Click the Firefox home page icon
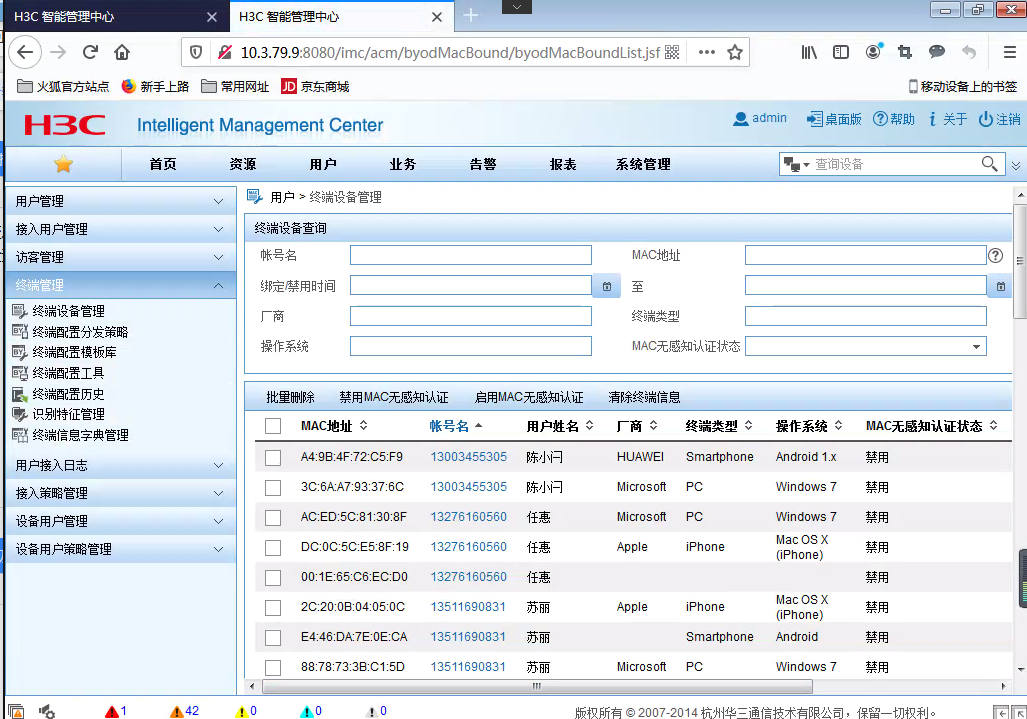 pyautogui.click(x=122, y=52)
